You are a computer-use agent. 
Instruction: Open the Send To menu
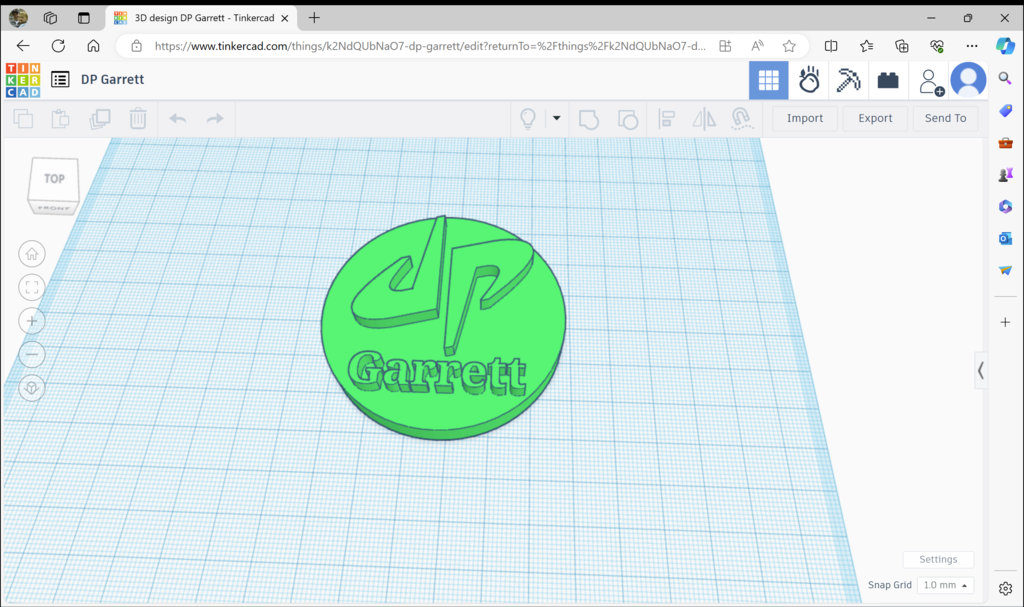tap(945, 118)
